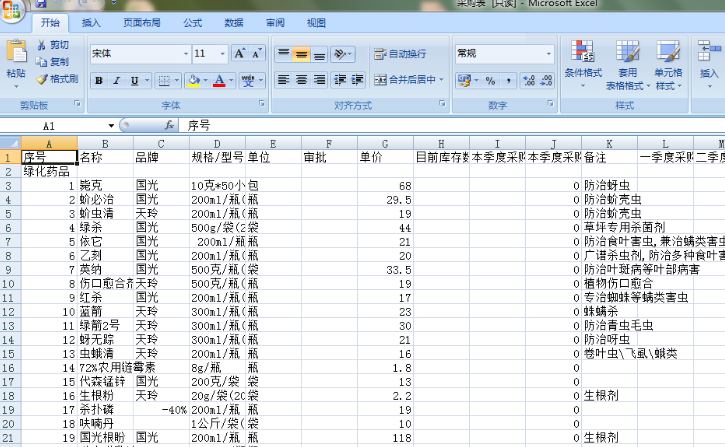Toggle Italic formatting
Viewport: 725px width, 447px height.
pos(116,80)
